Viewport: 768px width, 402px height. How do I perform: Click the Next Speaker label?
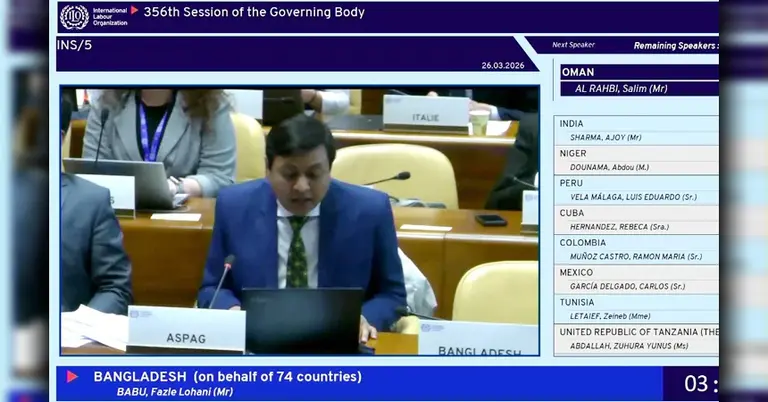(x=573, y=45)
